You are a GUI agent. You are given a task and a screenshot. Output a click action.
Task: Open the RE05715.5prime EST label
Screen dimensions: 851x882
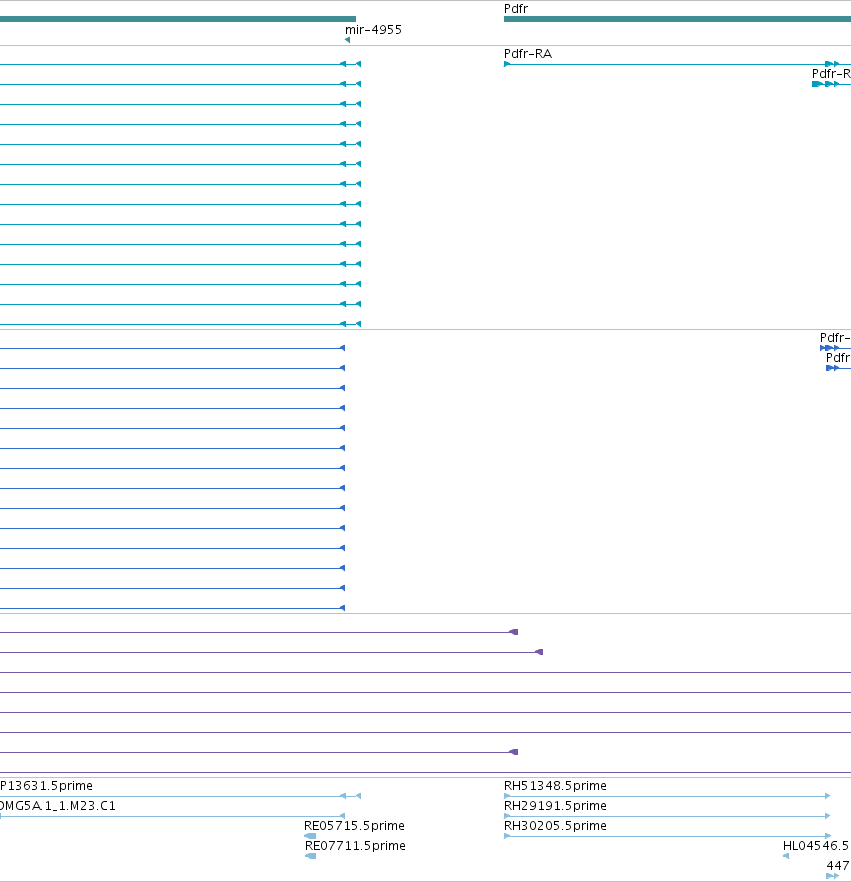(354, 826)
